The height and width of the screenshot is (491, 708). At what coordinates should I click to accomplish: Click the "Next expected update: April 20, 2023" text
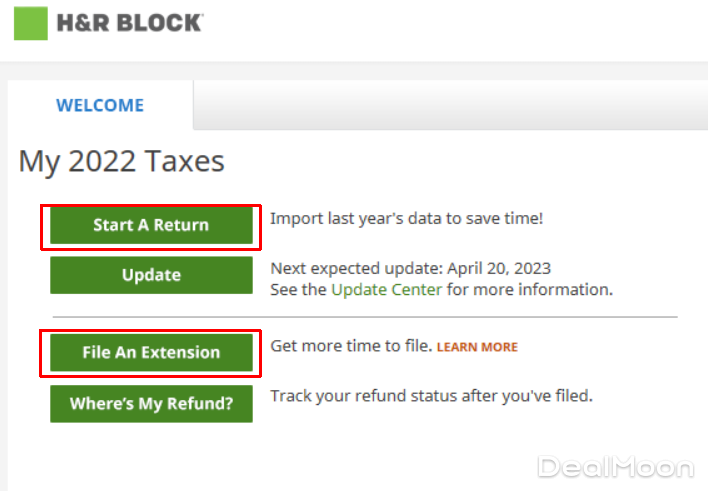(x=410, y=268)
